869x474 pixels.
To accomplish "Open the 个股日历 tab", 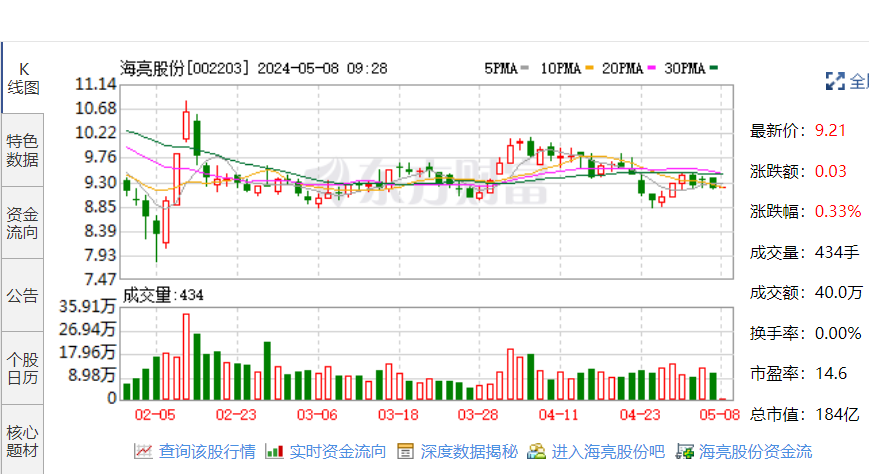I will (x=23, y=368).
